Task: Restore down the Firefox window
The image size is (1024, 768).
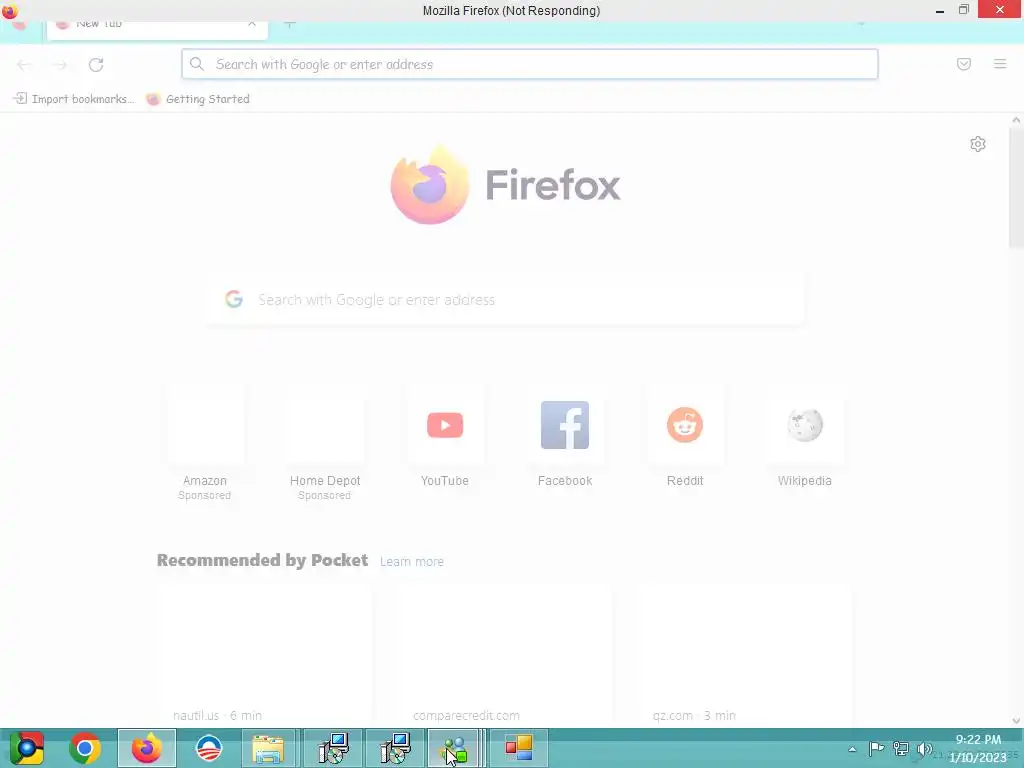Action: [964, 10]
